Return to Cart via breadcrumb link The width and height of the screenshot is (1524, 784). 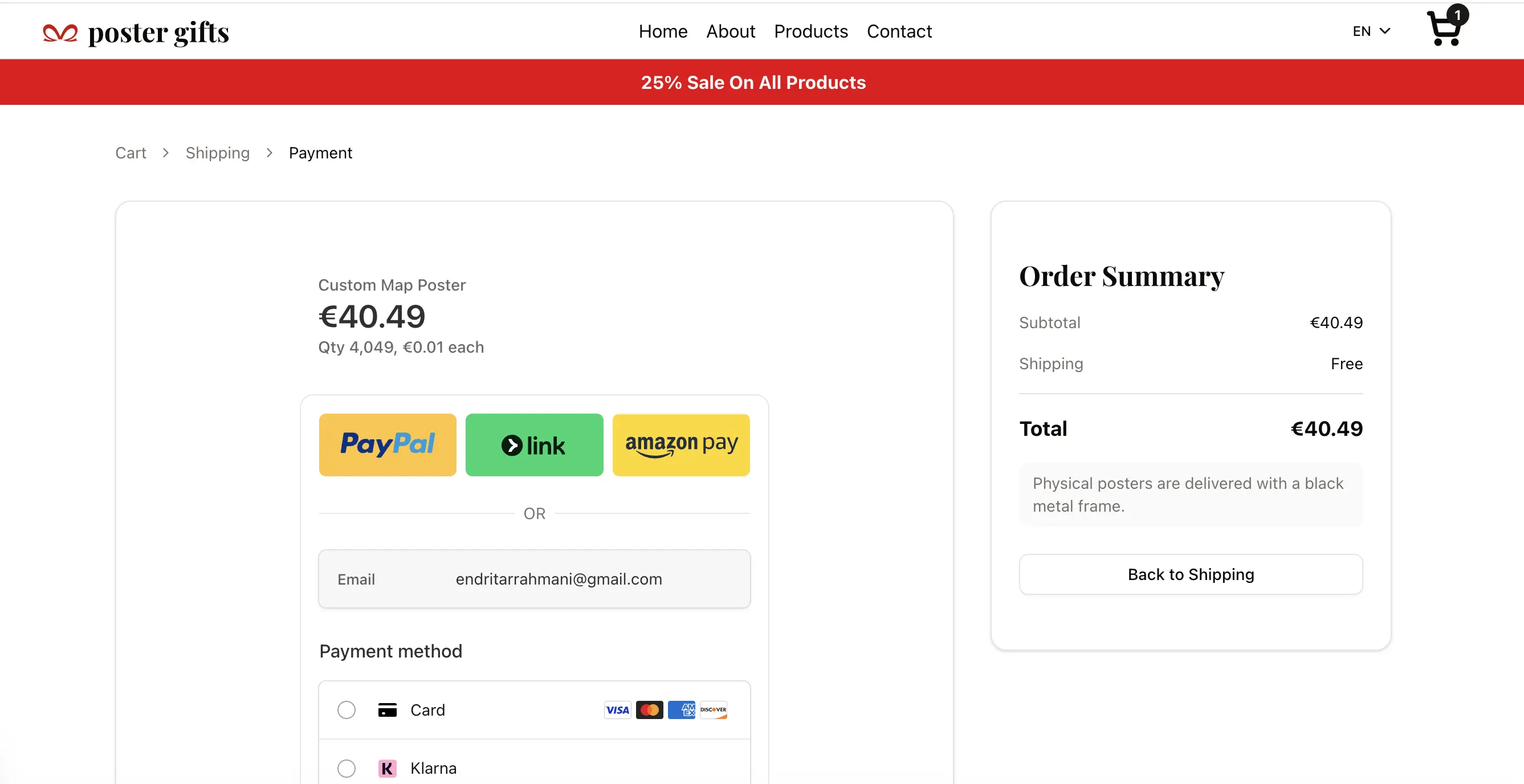131,153
